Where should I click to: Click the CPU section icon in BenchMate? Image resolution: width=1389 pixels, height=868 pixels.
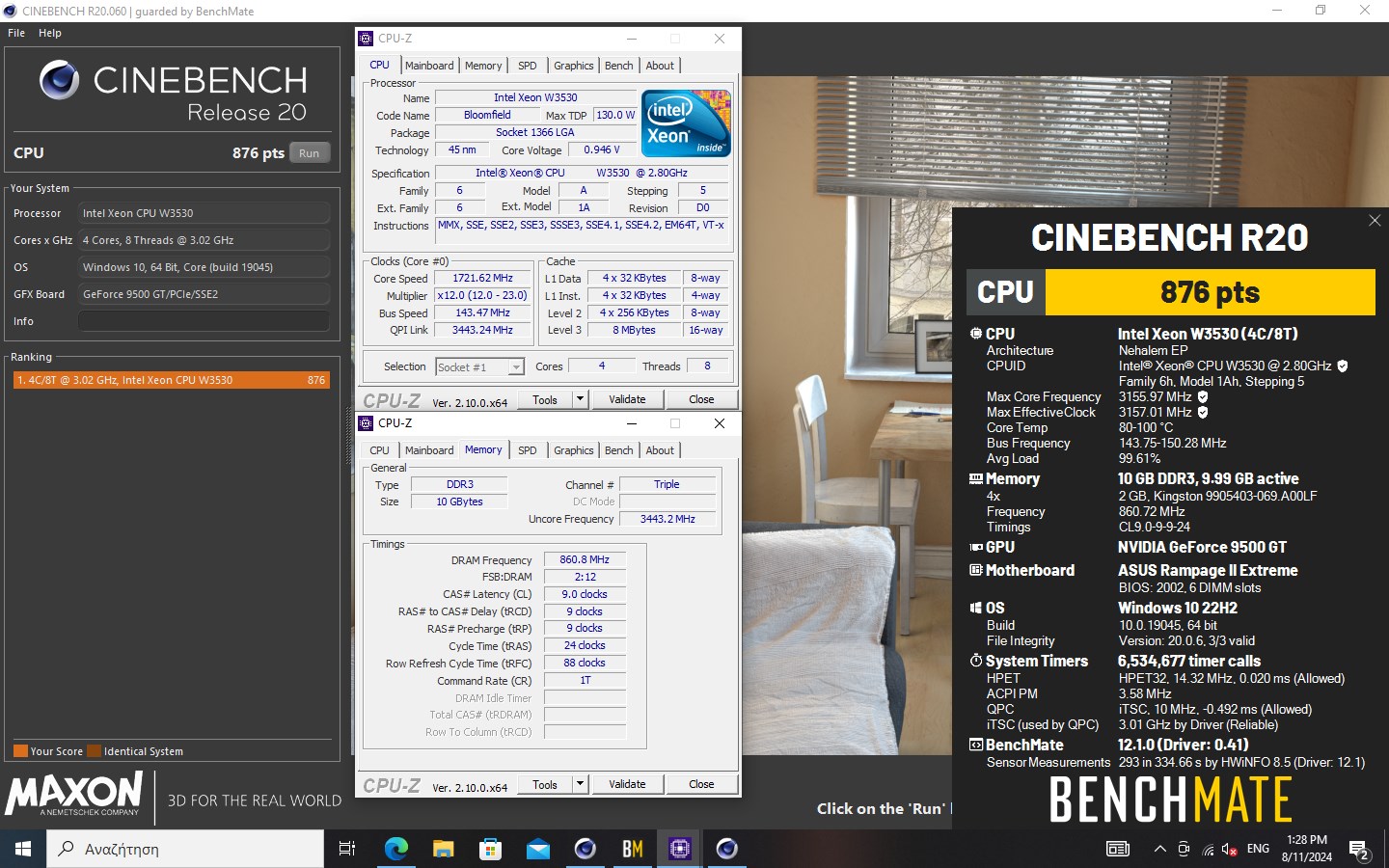(x=975, y=334)
